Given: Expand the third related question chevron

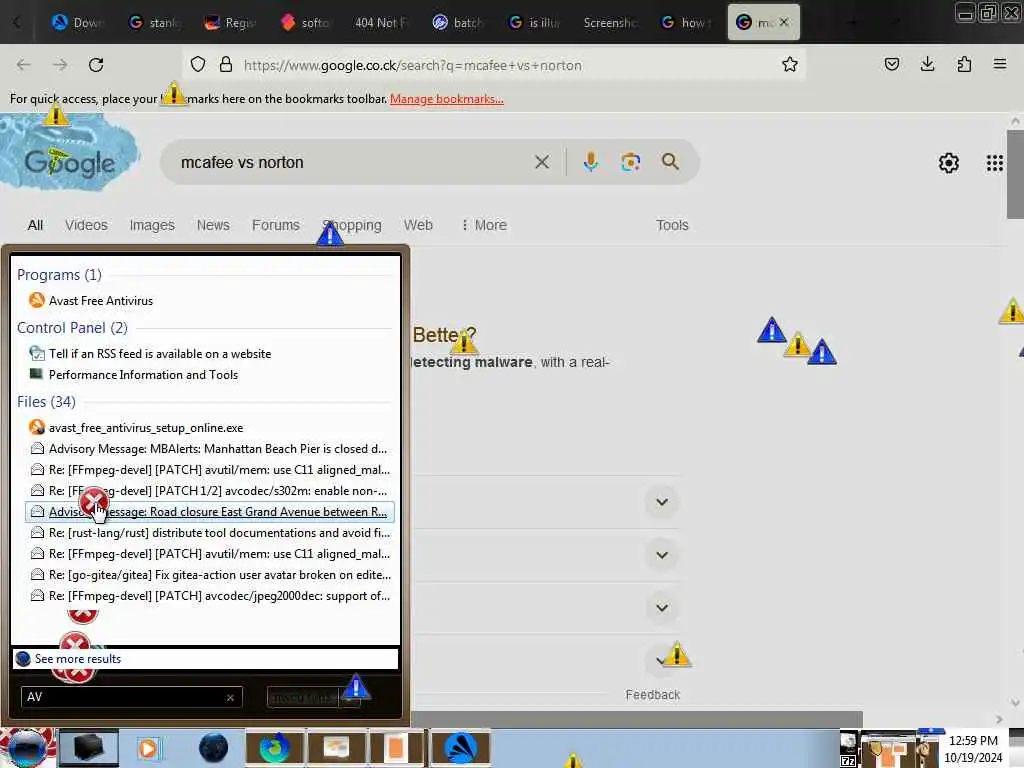Looking at the screenshot, I should (662, 608).
